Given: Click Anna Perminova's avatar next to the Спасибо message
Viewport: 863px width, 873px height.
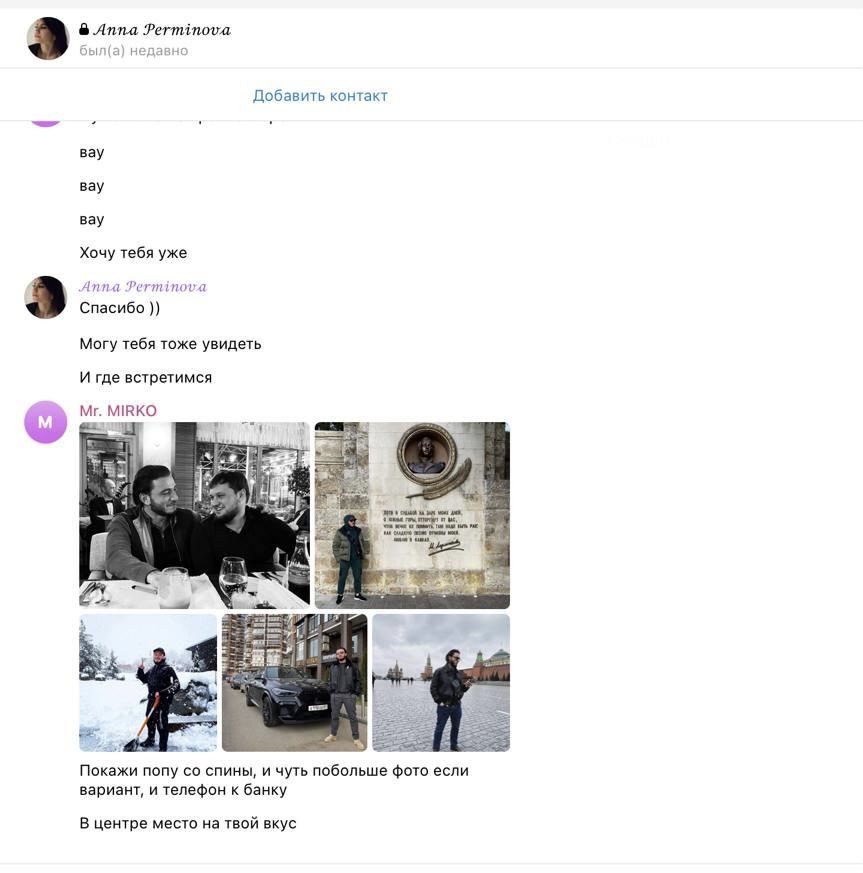Looking at the screenshot, I should (x=45, y=297).
